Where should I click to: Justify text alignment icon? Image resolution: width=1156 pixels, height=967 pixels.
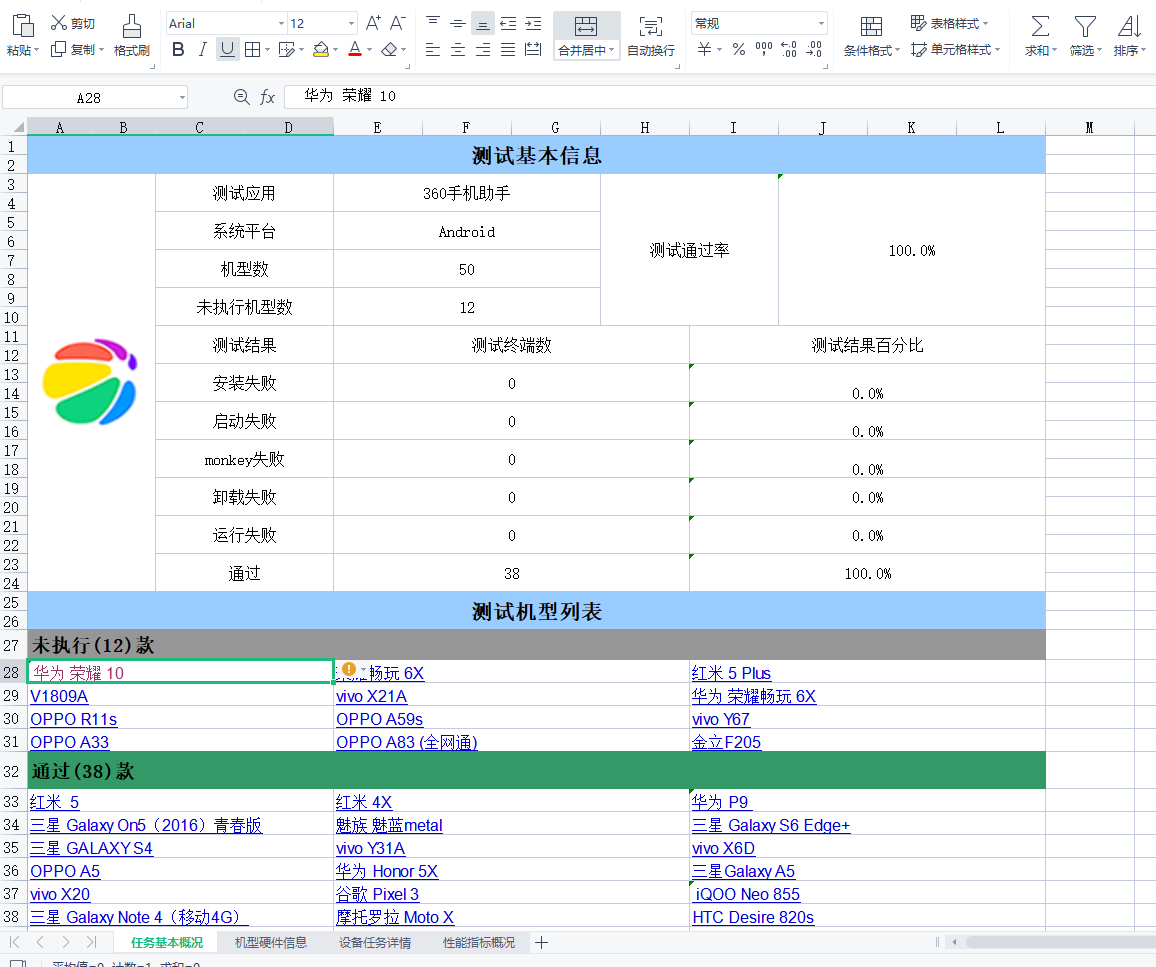click(x=508, y=49)
